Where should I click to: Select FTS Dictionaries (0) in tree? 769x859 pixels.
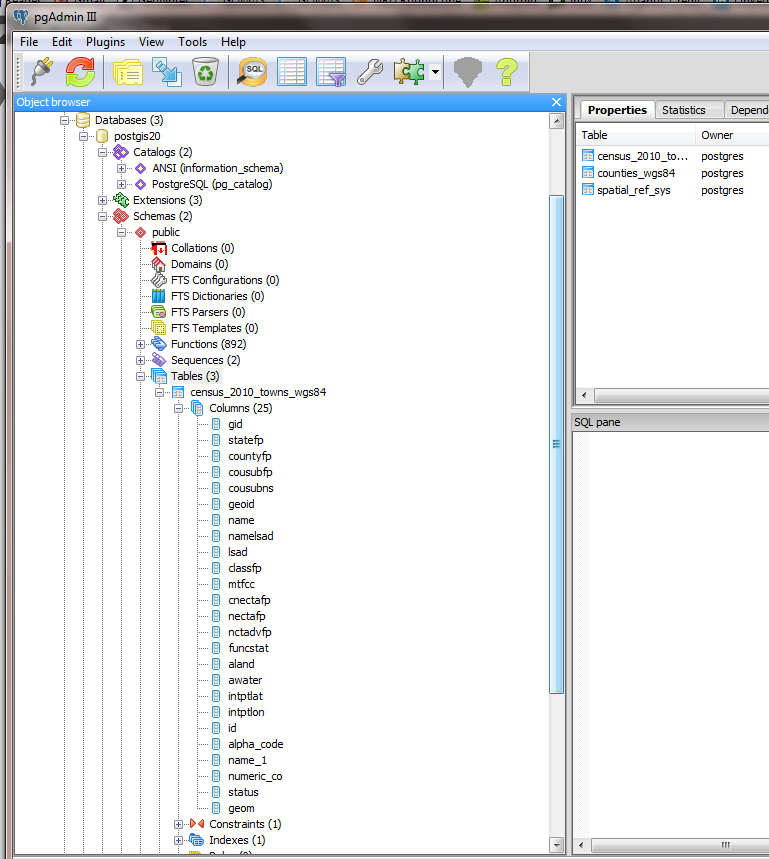pos(217,296)
